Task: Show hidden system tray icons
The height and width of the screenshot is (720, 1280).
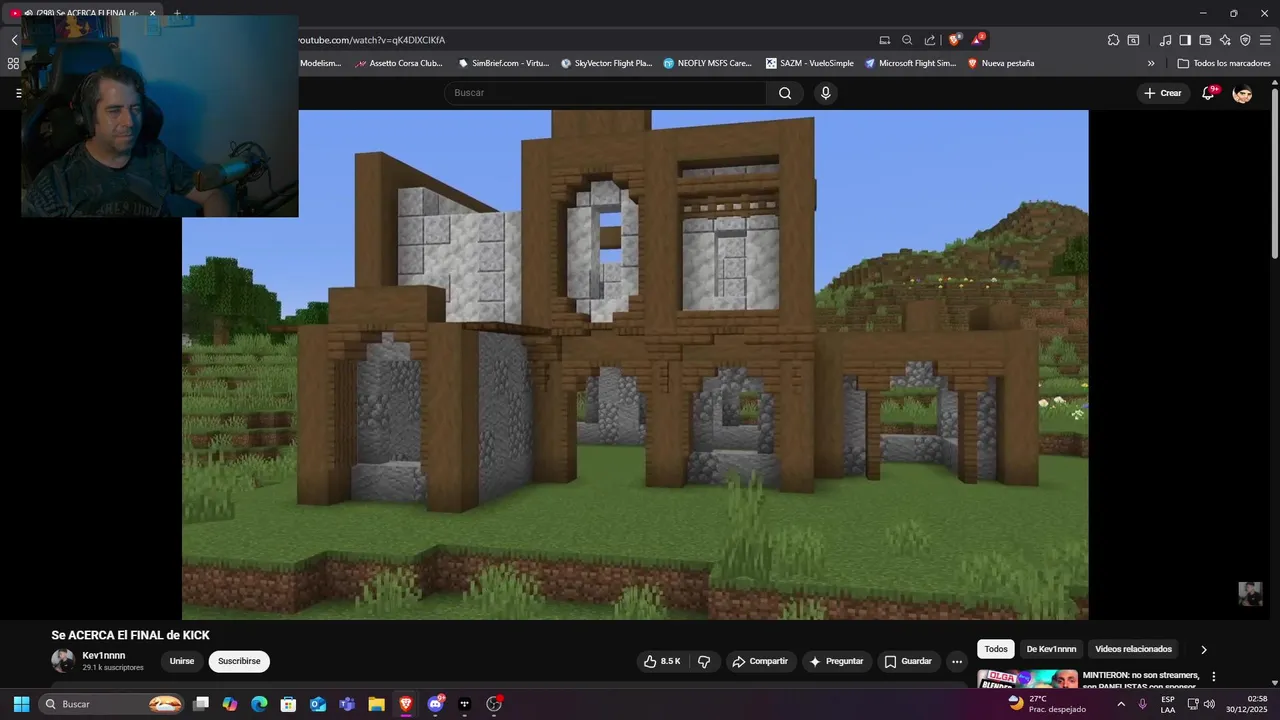Action: point(1120,704)
